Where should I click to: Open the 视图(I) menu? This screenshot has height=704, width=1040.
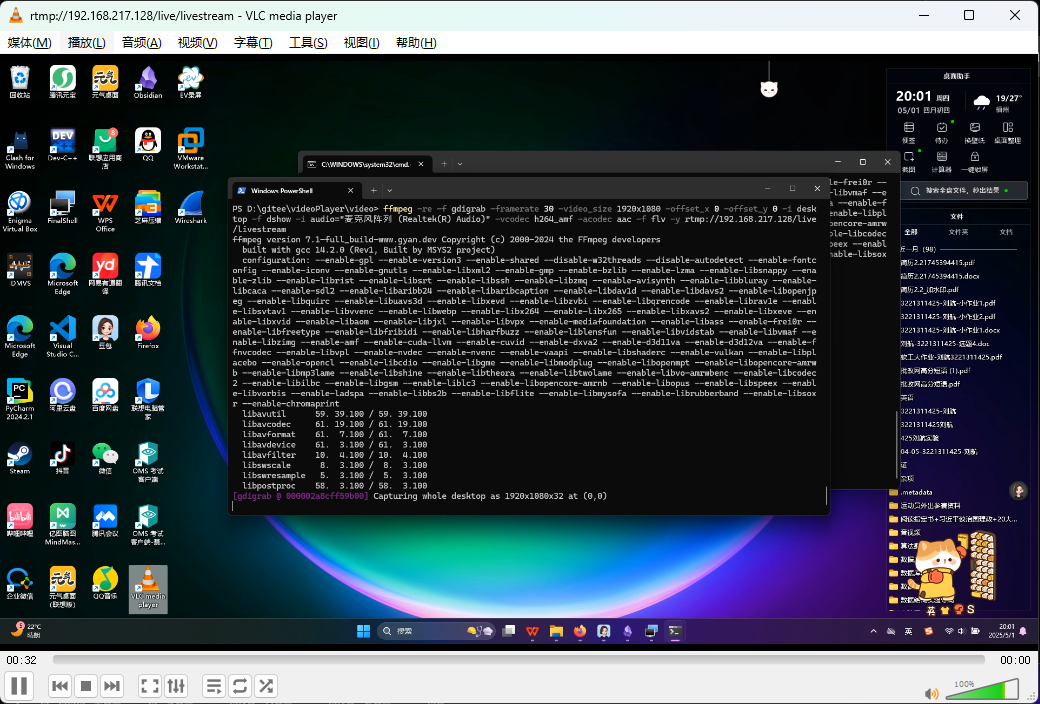click(361, 42)
